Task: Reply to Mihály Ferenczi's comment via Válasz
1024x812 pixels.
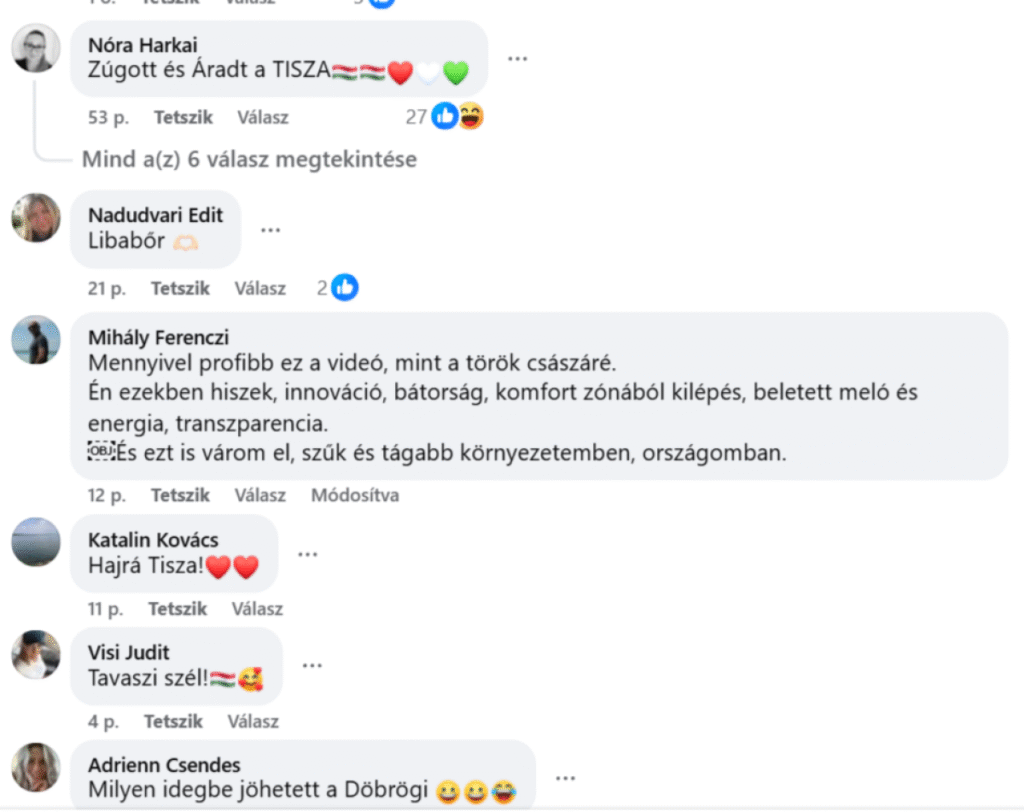Action: click(260, 495)
